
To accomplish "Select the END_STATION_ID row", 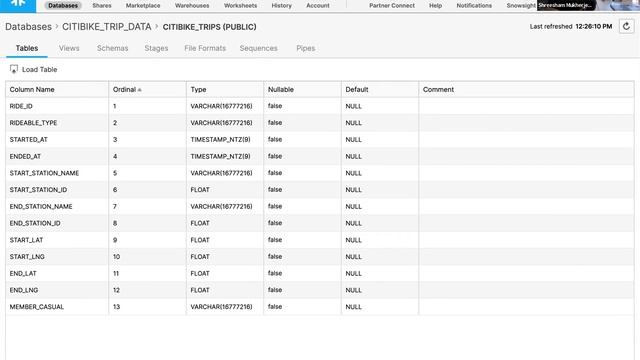I will click(320, 223).
